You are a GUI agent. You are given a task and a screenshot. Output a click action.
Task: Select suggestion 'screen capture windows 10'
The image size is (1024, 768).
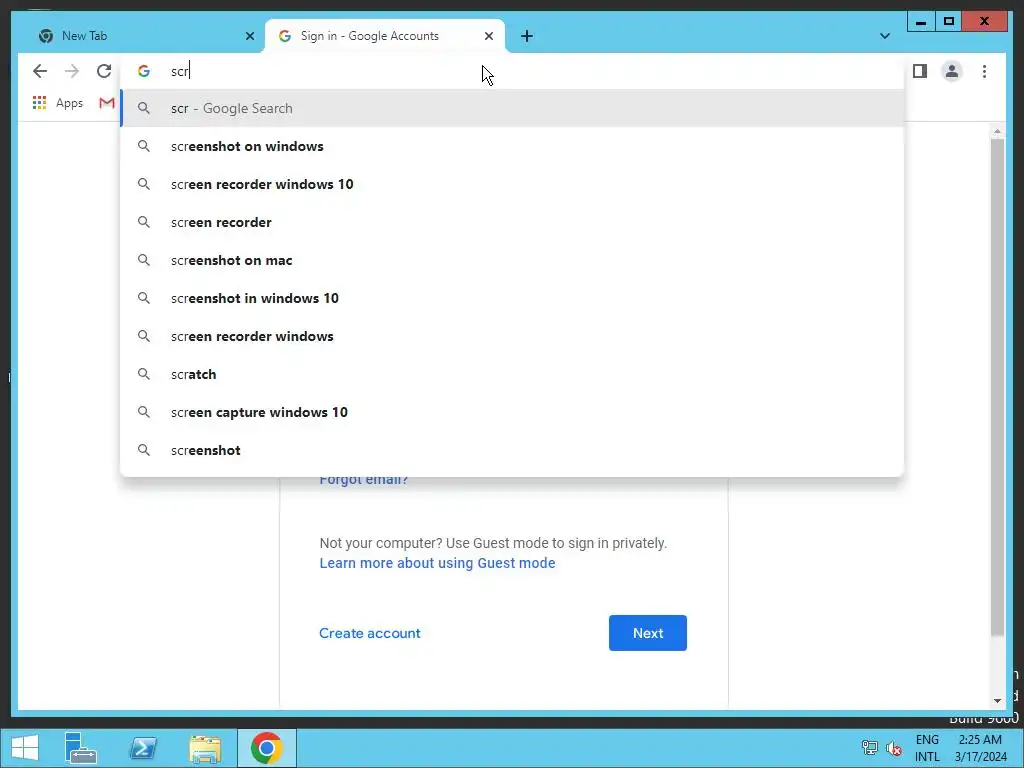point(513,412)
